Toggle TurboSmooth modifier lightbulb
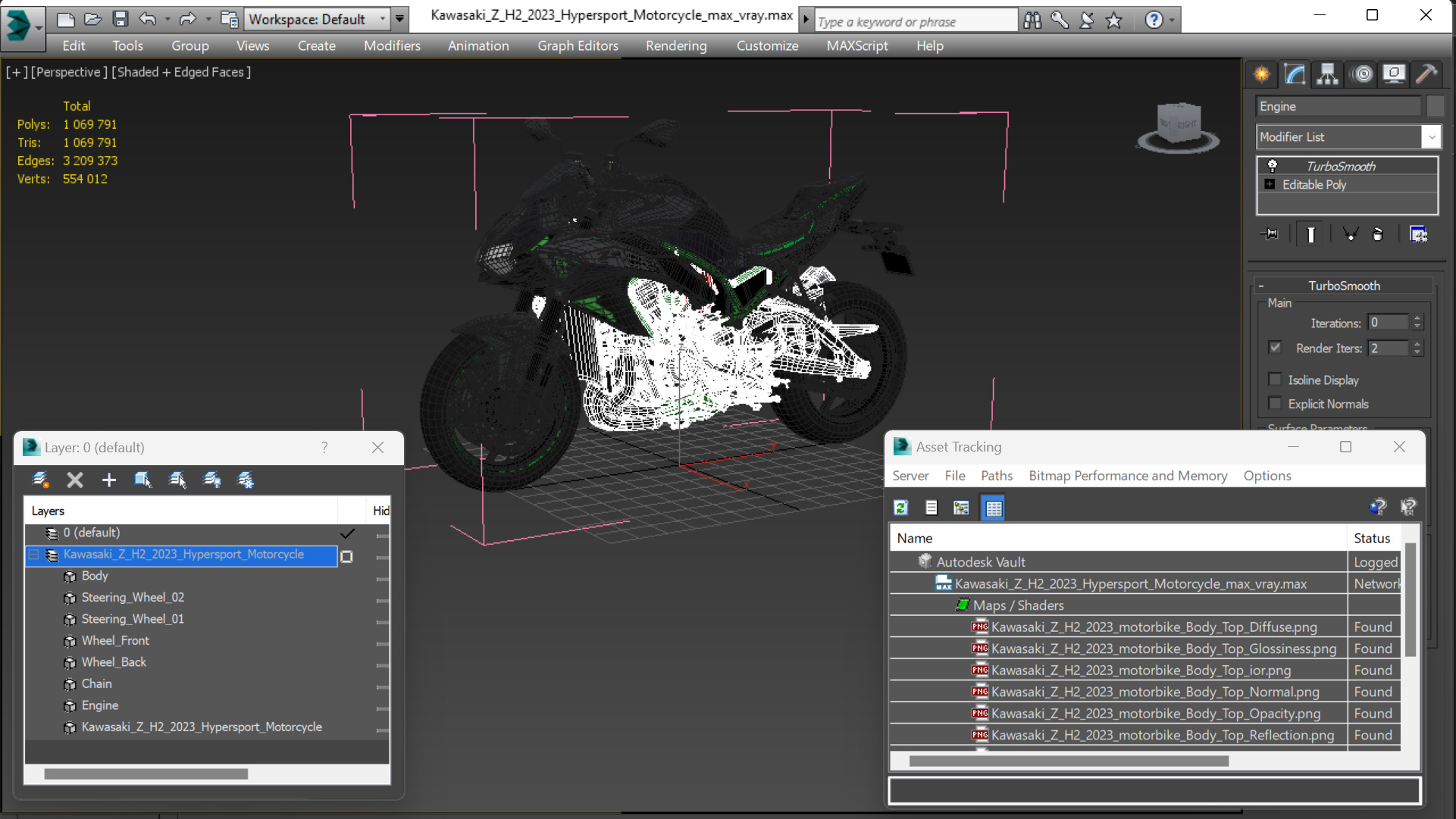1456x819 pixels. click(x=1273, y=166)
